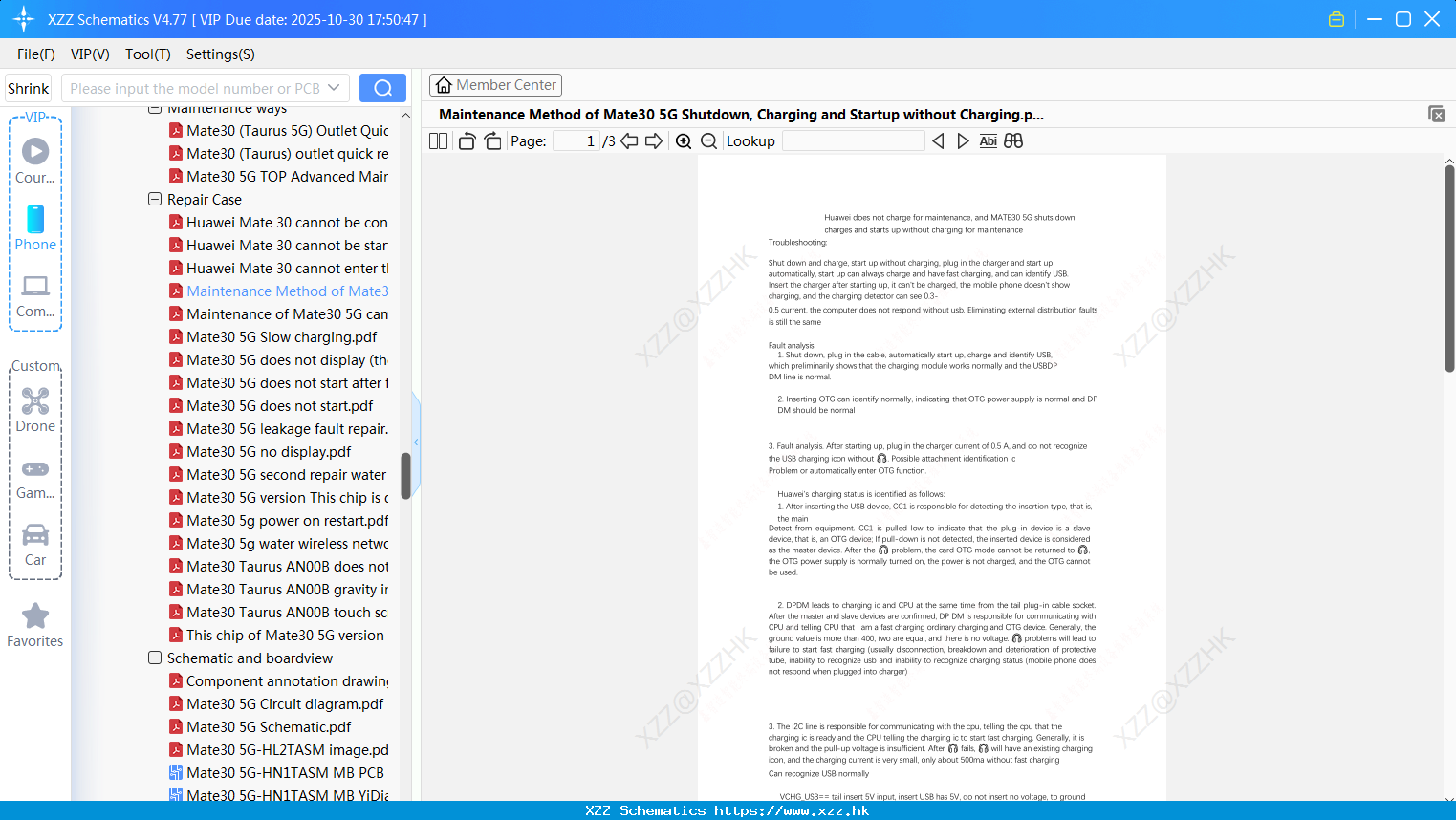
Task: Click the Lookup text field
Action: [x=853, y=140]
